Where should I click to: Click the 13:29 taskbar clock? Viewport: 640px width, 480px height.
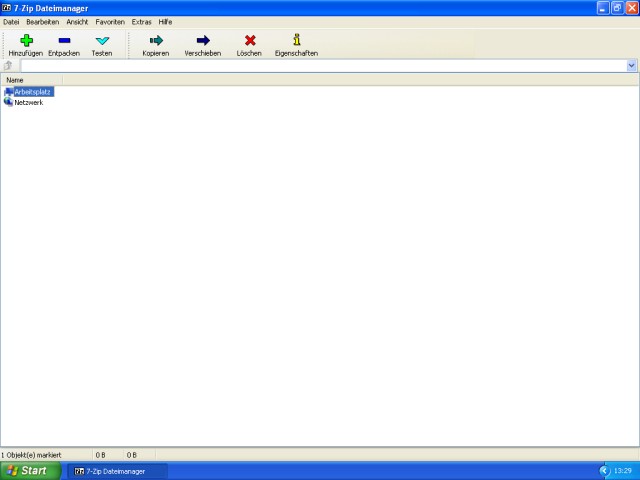[622, 471]
